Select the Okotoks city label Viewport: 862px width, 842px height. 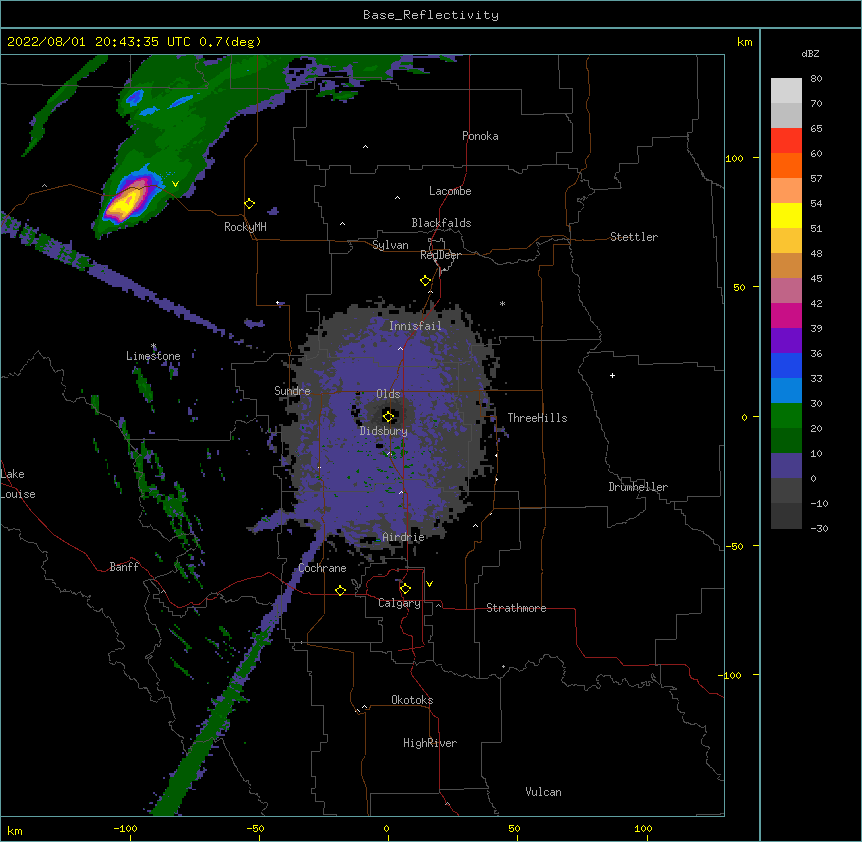412,700
